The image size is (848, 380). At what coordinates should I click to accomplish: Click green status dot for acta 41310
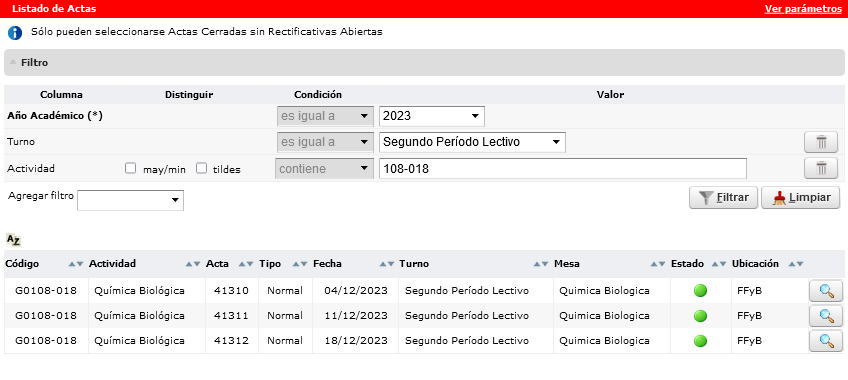click(700, 291)
